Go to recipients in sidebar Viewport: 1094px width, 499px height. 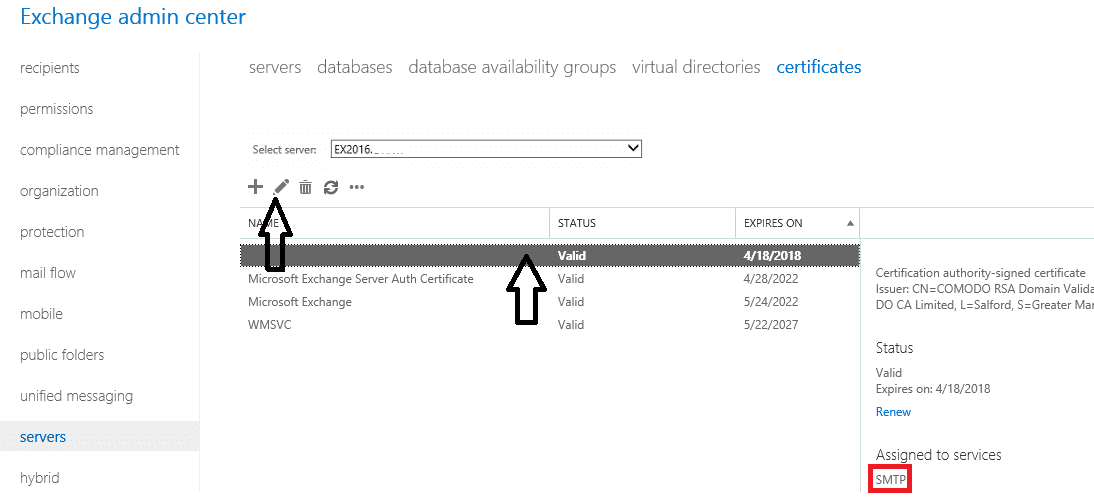(x=50, y=68)
